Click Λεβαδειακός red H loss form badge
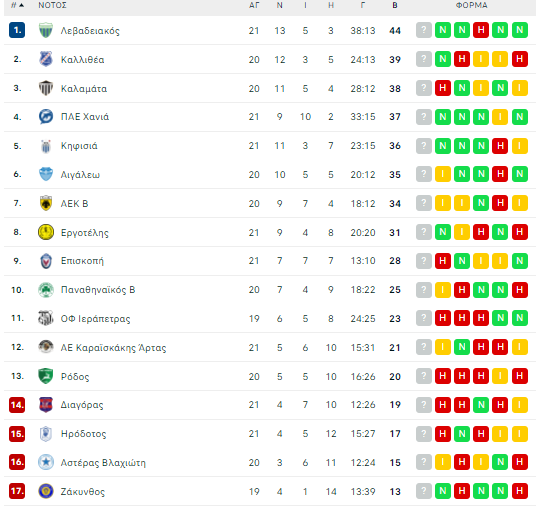This screenshot has width=538, height=506. tap(481, 30)
